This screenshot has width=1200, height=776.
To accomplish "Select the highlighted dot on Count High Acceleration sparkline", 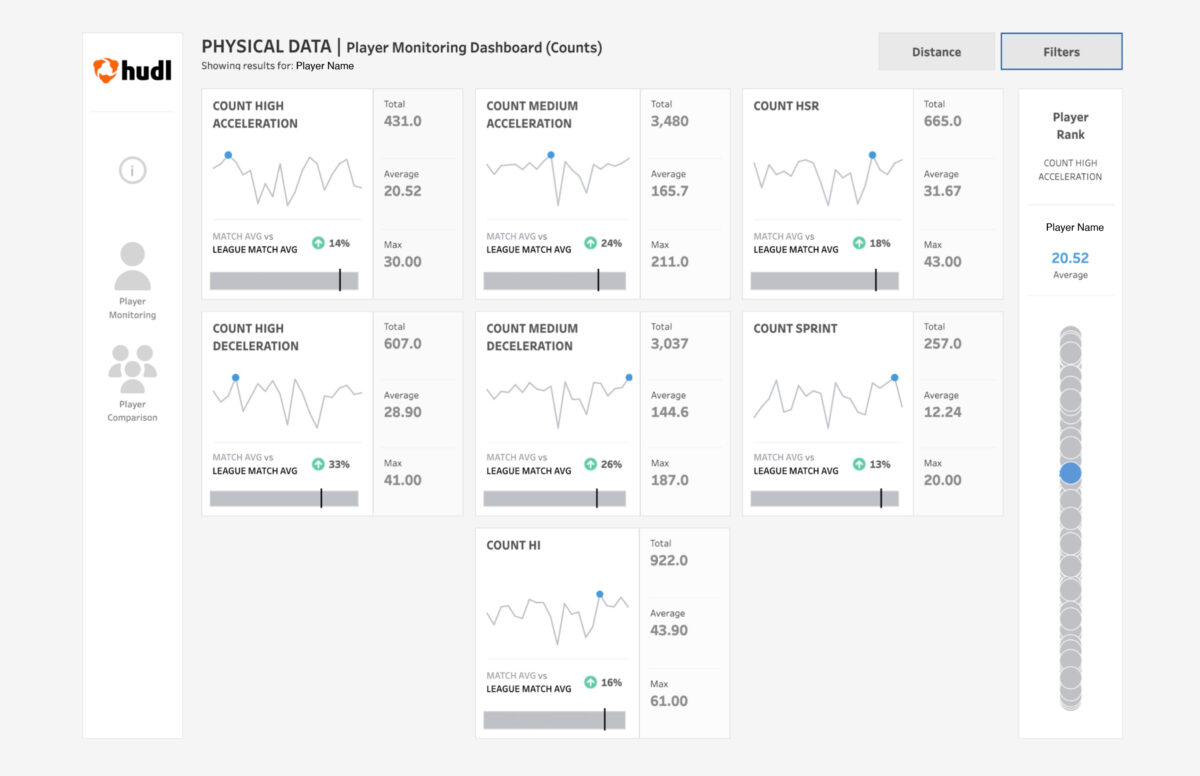I will coord(228,154).
